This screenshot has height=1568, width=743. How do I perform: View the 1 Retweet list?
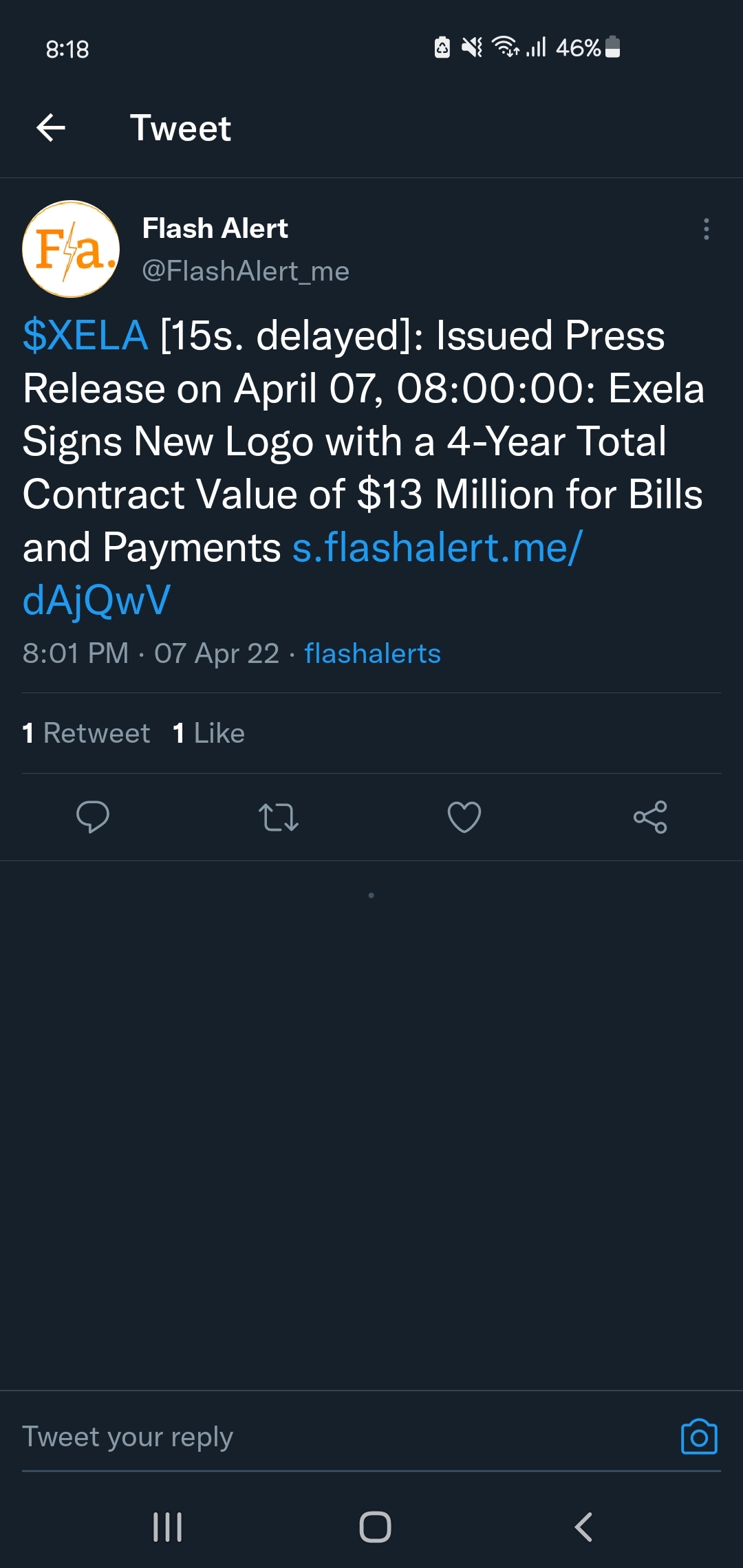click(87, 733)
